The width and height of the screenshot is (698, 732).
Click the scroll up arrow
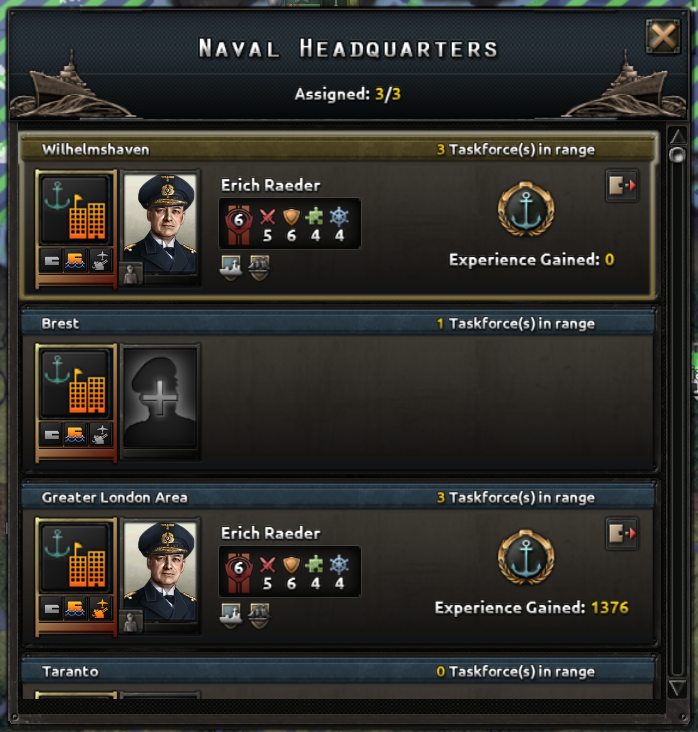tap(677, 136)
